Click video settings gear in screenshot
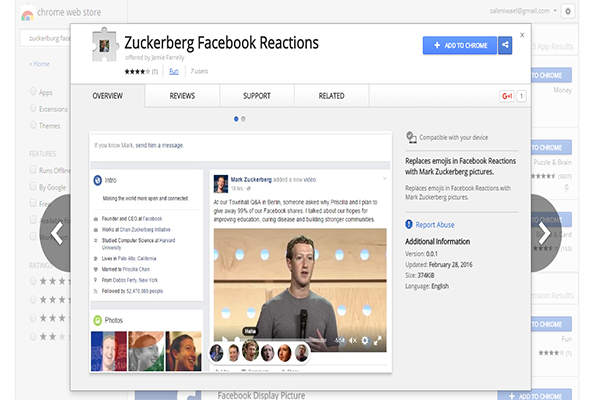This screenshot has width=600, height=400. coord(365,340)
